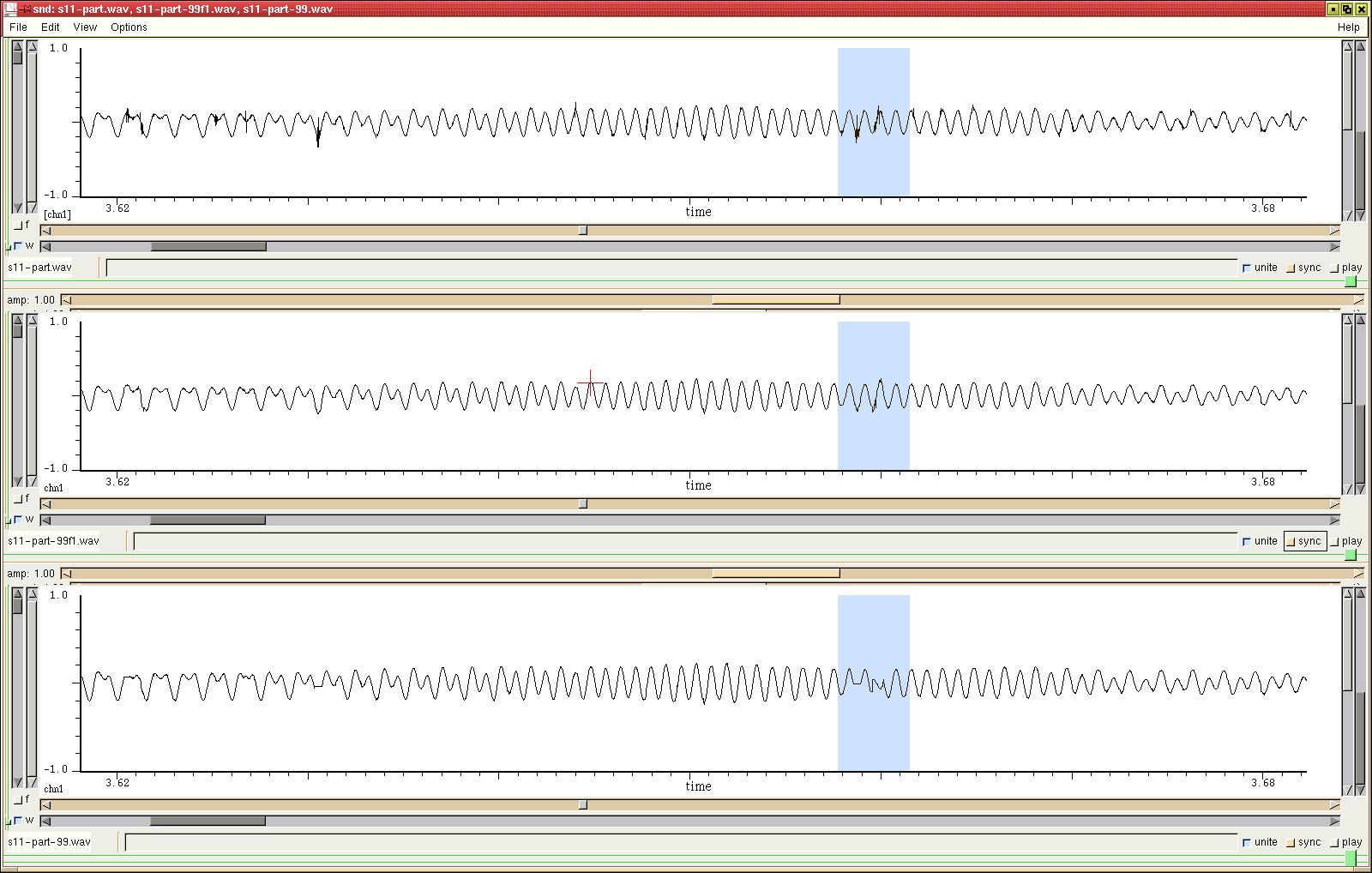This screenshot has width=1372, height=873.
Task: Toggle unite for s11-part-99.wav
Action: point(1248,842)
